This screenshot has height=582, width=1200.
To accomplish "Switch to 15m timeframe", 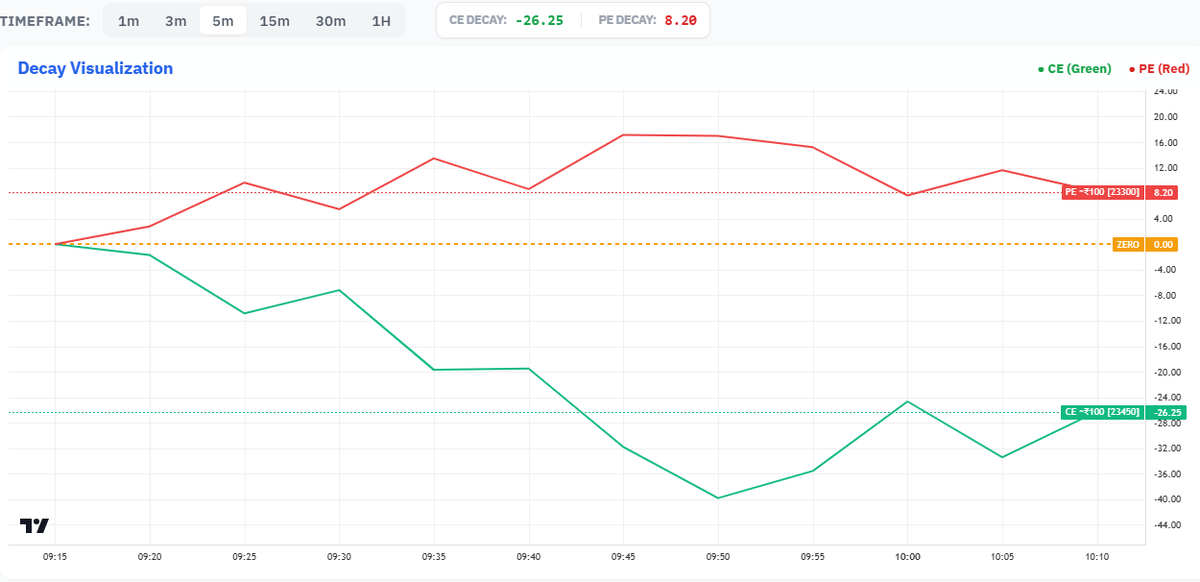I will click(274, 20).
